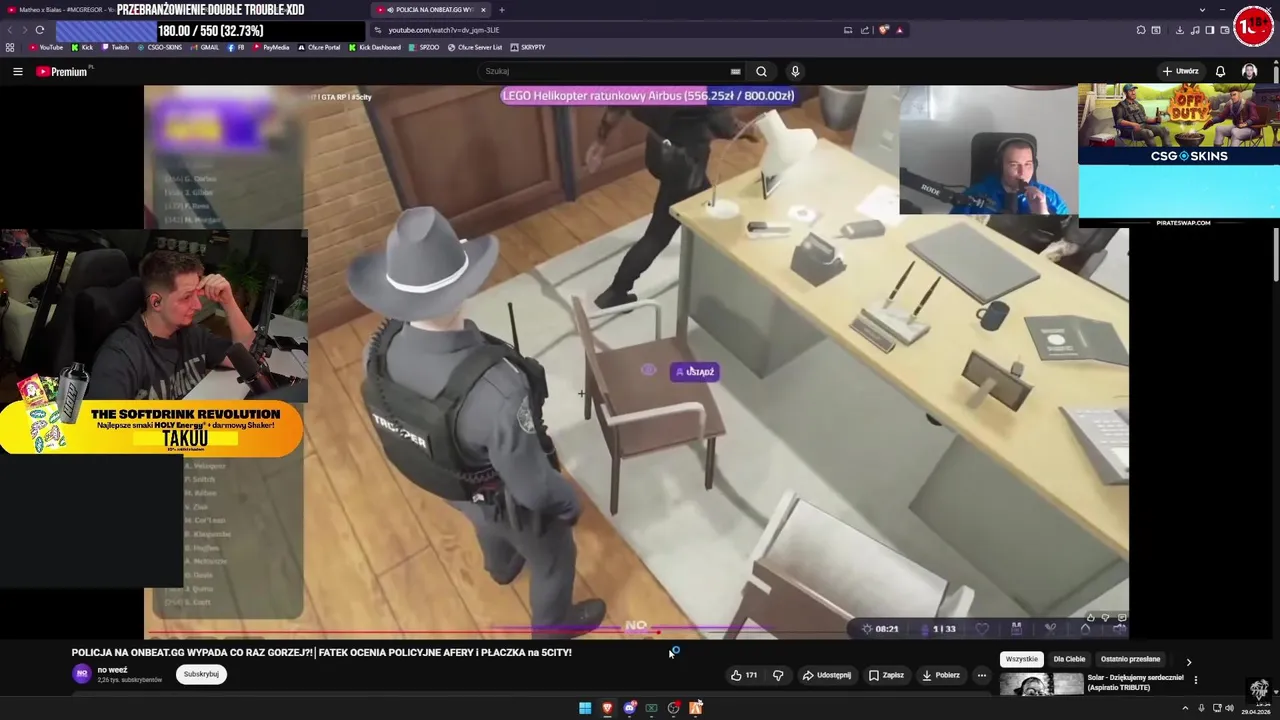
Task: Like the video with 171 likes
Action: tap(744, 675)
